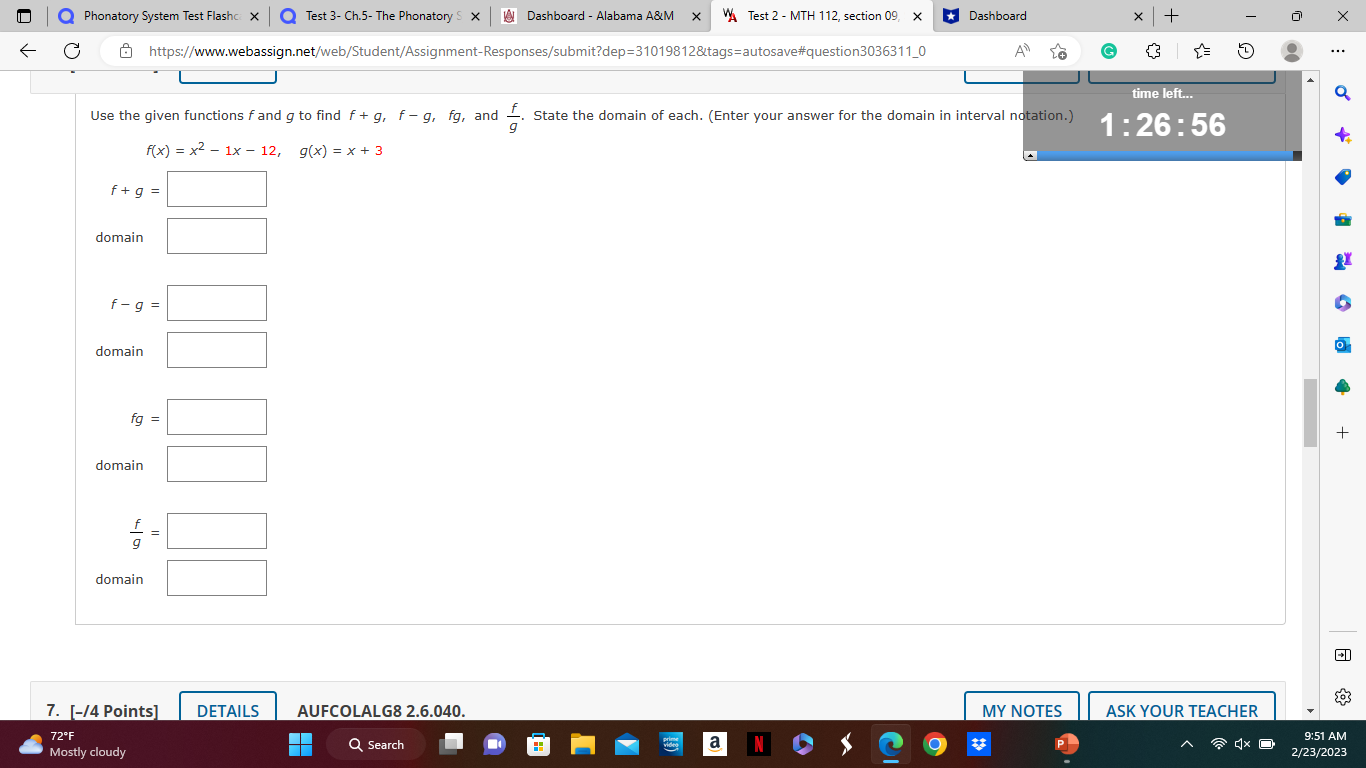The width and height of the screenshot is (1366, 768).
Task: Show hidden system tray icons
Action: (1186, 744)
